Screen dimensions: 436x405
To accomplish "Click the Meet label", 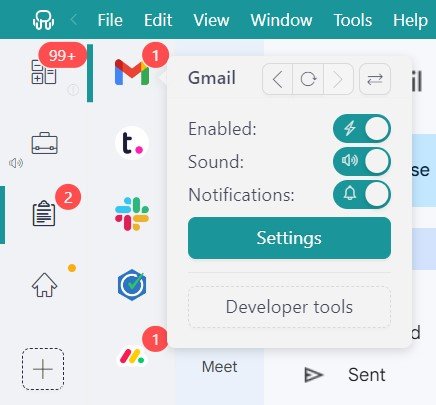I will tap(220, 367).
